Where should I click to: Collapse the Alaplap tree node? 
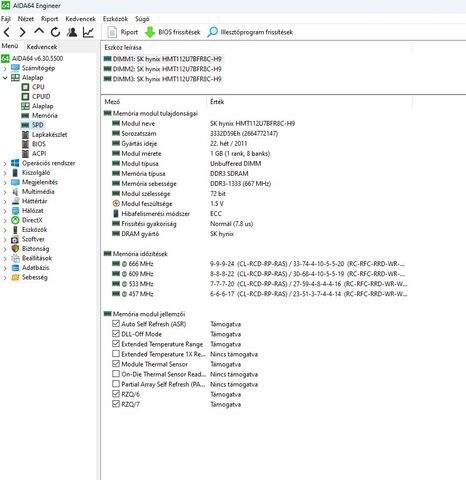[5, 78]
